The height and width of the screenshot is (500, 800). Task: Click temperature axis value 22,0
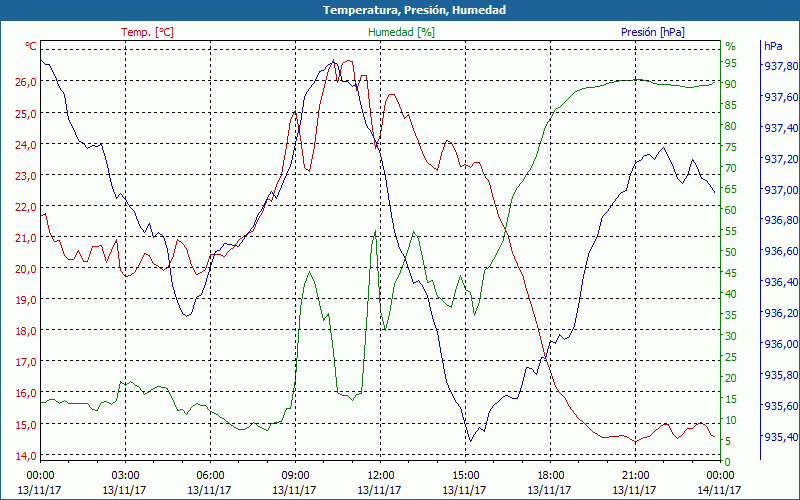point(27,207)
